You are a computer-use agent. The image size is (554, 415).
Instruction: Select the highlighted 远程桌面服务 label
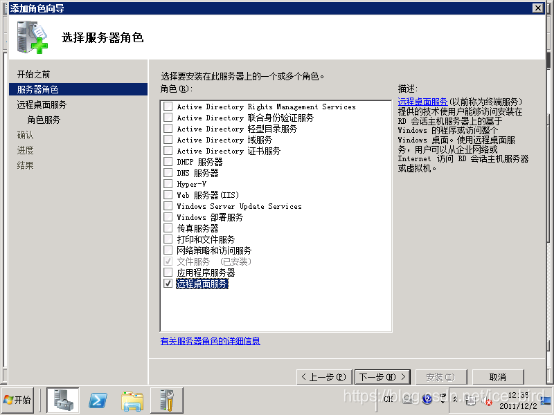[x=202, y=284]
